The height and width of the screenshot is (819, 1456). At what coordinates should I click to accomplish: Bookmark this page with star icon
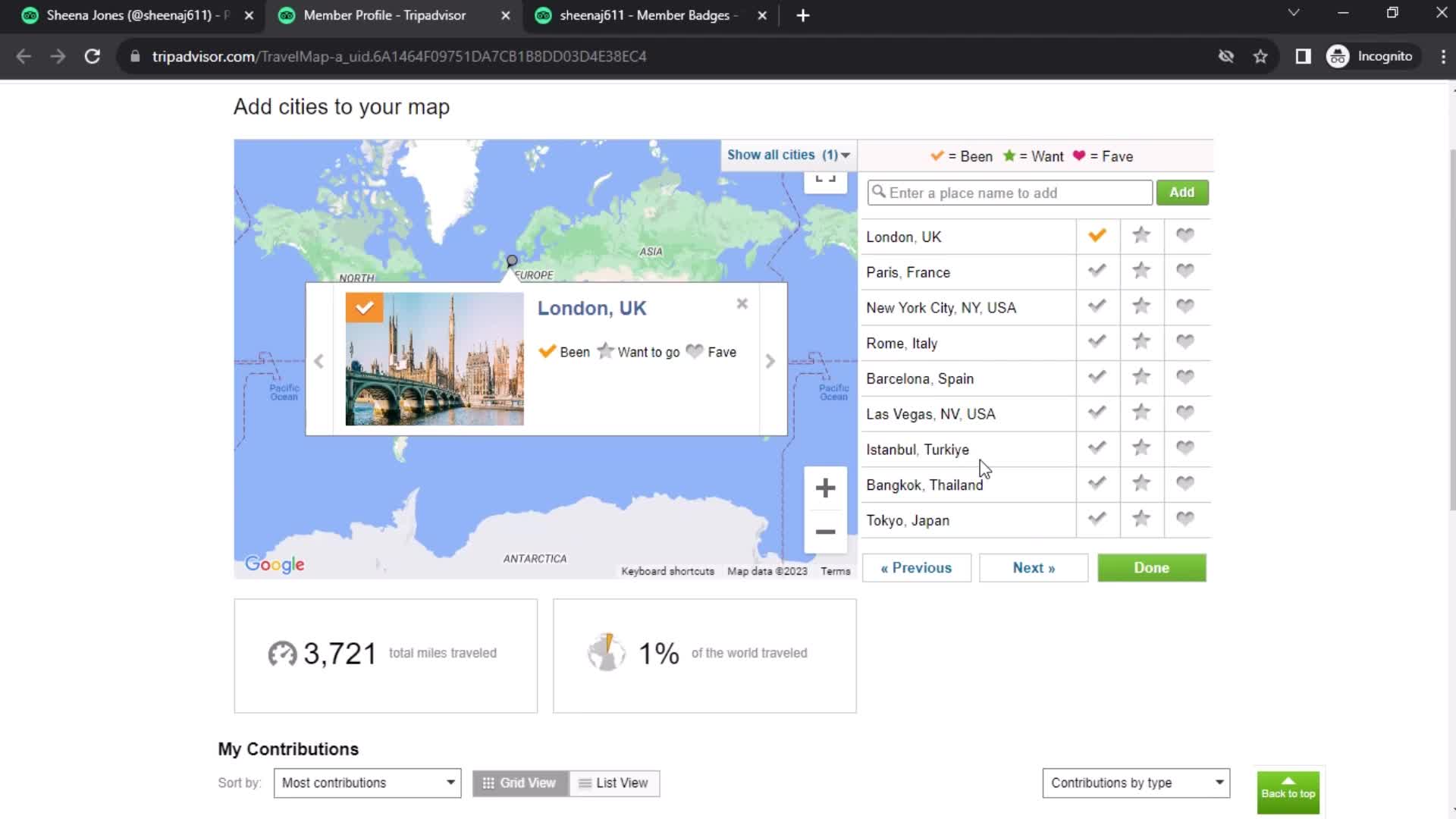coord(1260,56)
